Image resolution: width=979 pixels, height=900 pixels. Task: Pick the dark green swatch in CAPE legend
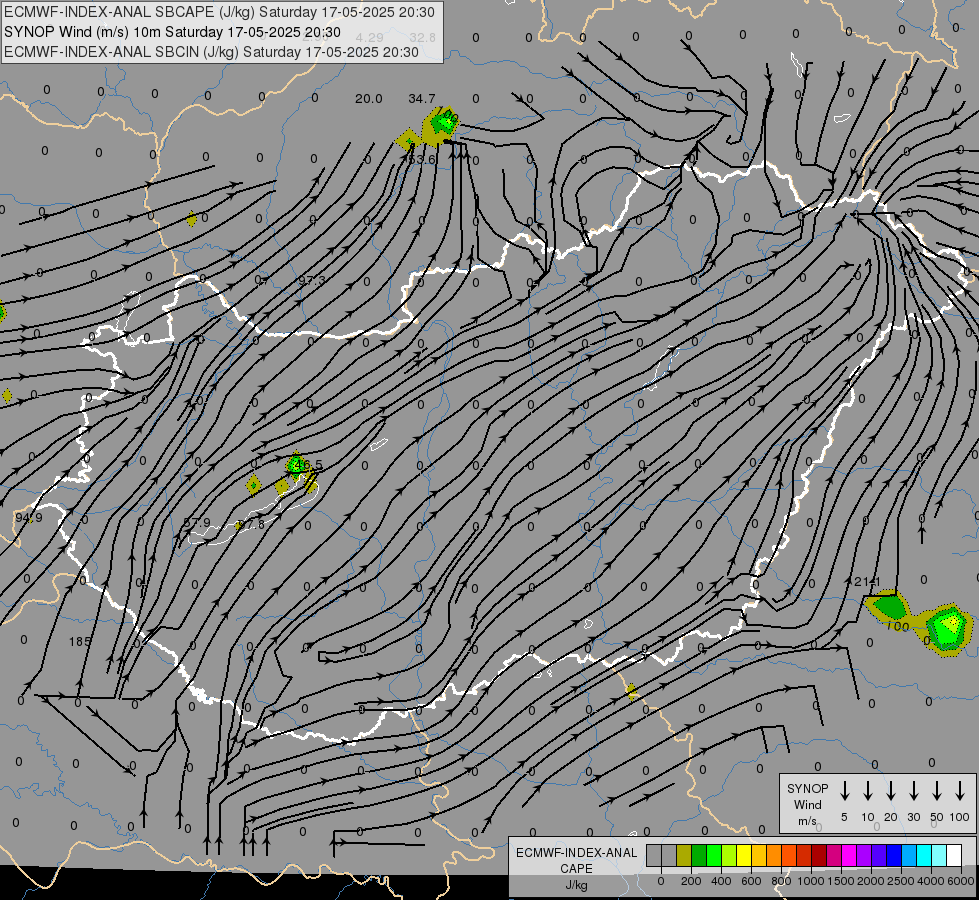[x=699, y=855]
